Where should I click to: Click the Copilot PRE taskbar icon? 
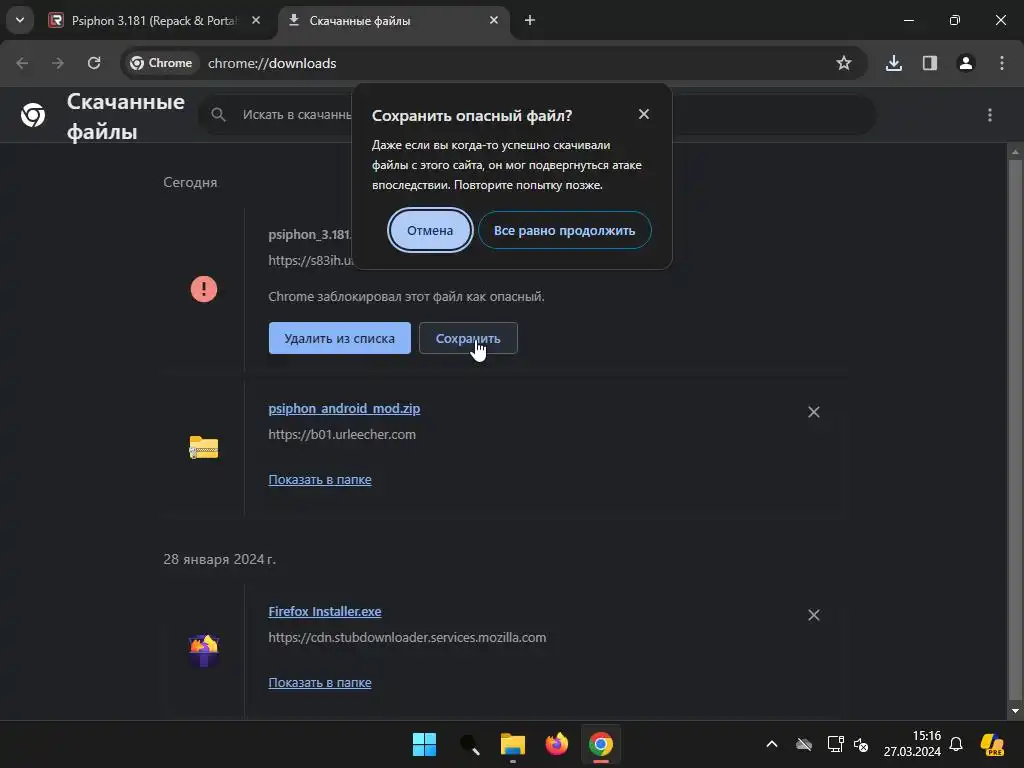tap(993, 744)
